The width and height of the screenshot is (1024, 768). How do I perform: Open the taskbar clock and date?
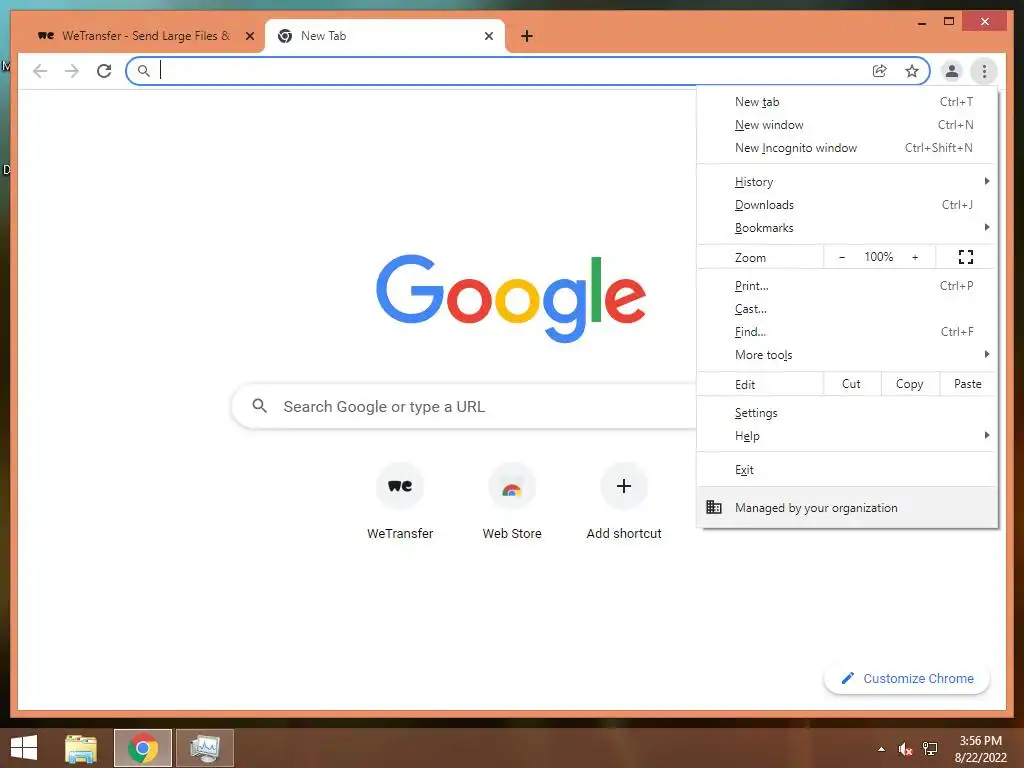(980, 749)
